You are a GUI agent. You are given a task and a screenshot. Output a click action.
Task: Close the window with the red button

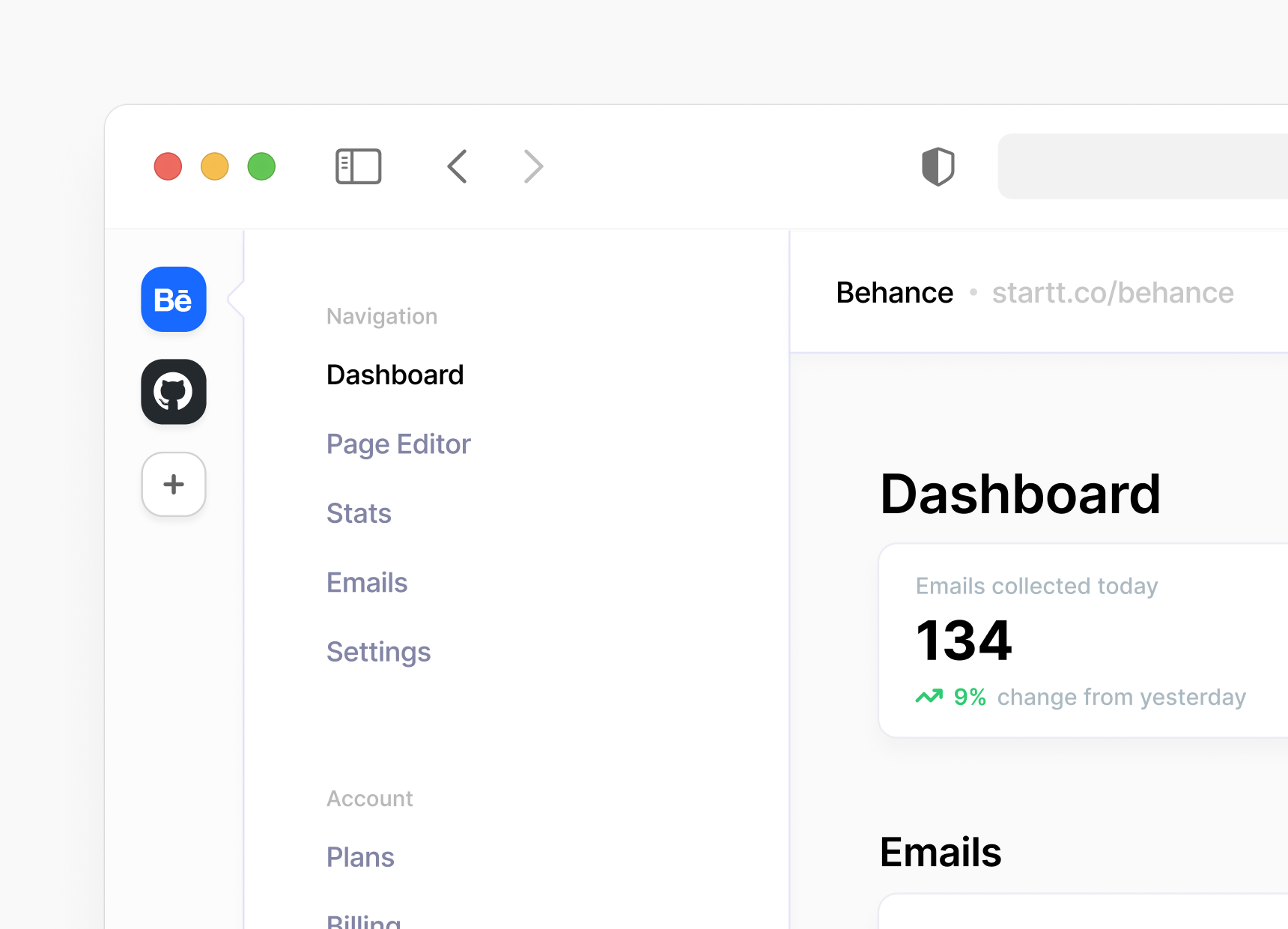(x=168, y=166)
